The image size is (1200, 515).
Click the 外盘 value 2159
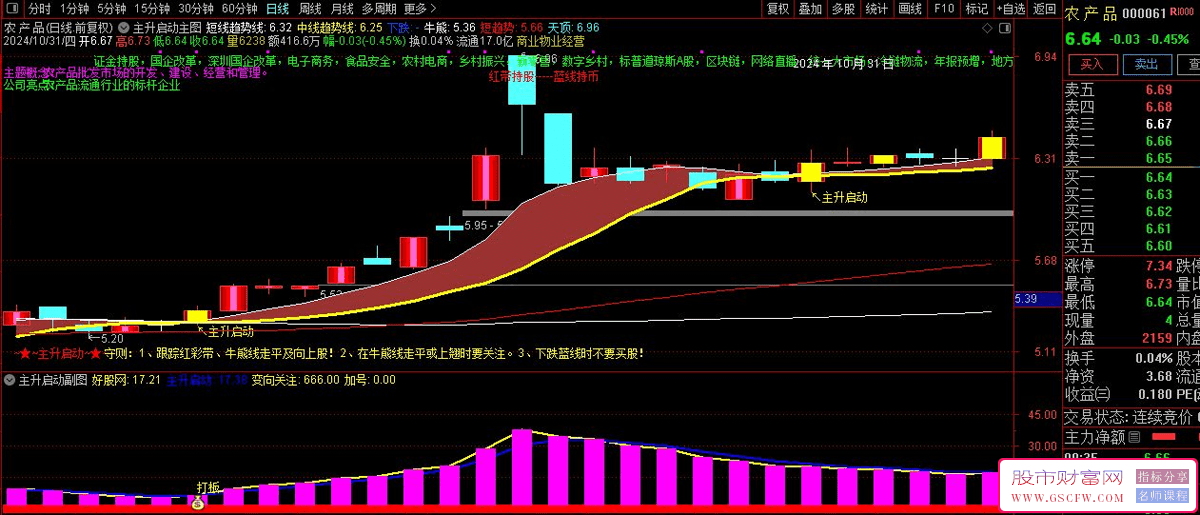click(1156, 338)
